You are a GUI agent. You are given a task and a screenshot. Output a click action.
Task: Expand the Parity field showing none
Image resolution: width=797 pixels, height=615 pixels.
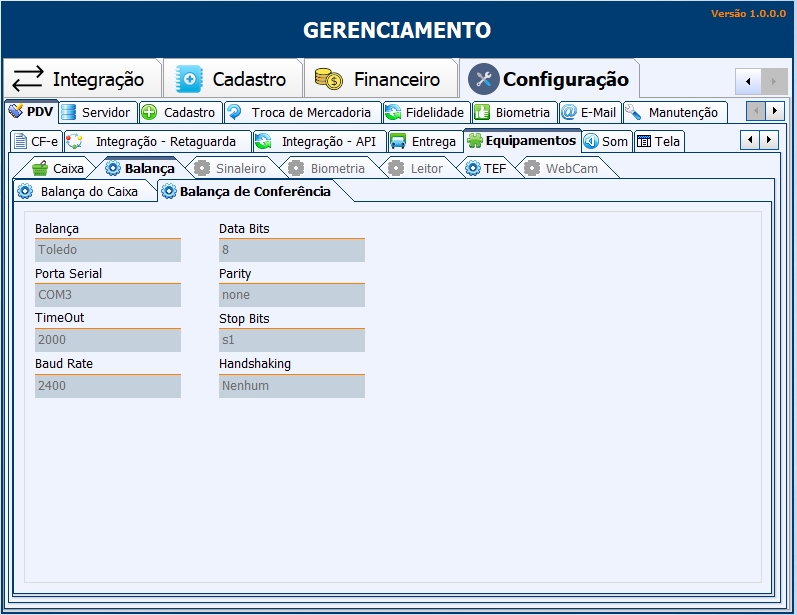[x=292, y=295]
